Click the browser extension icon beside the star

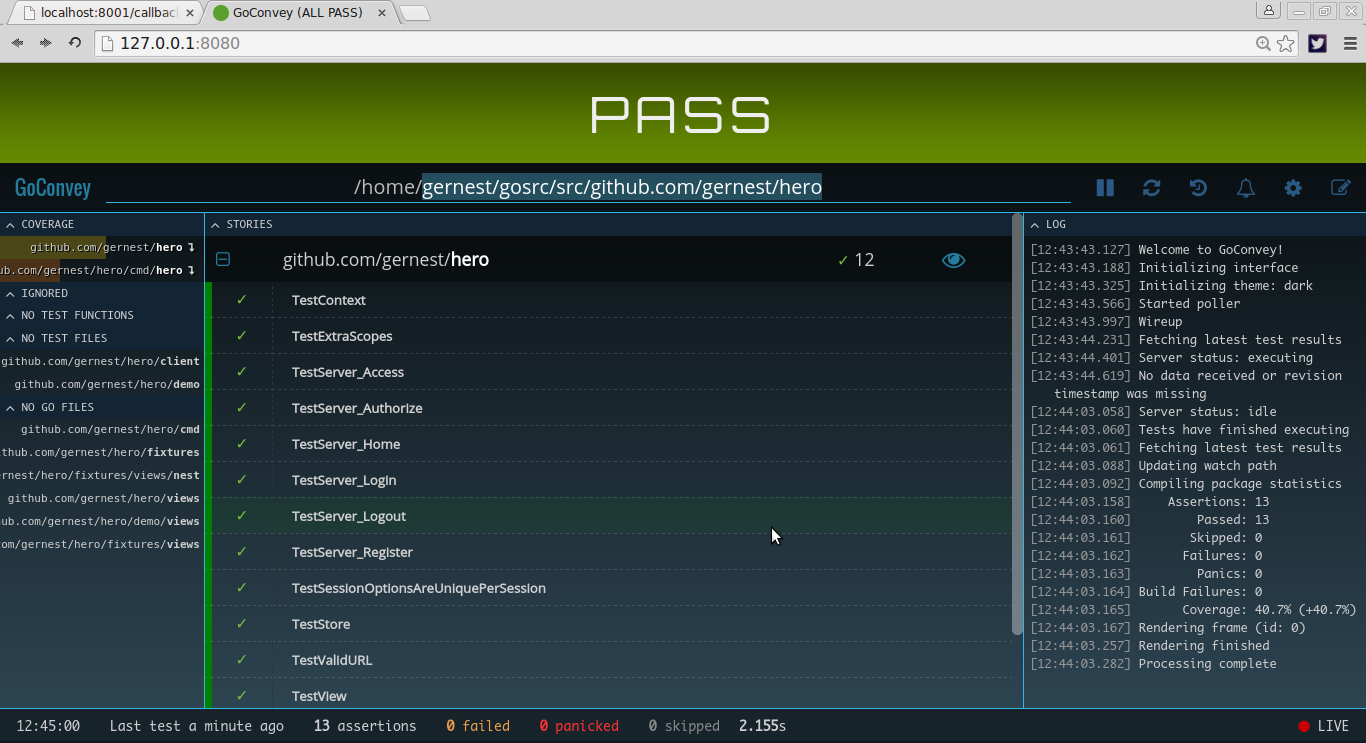coord(1318,43)
